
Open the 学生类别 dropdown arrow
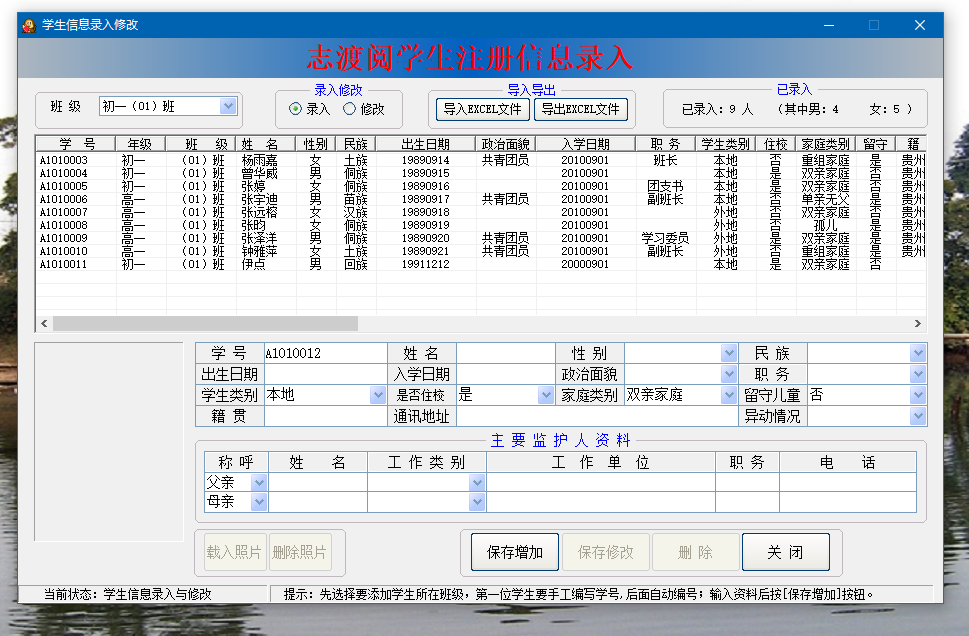(x=377, y=395)
